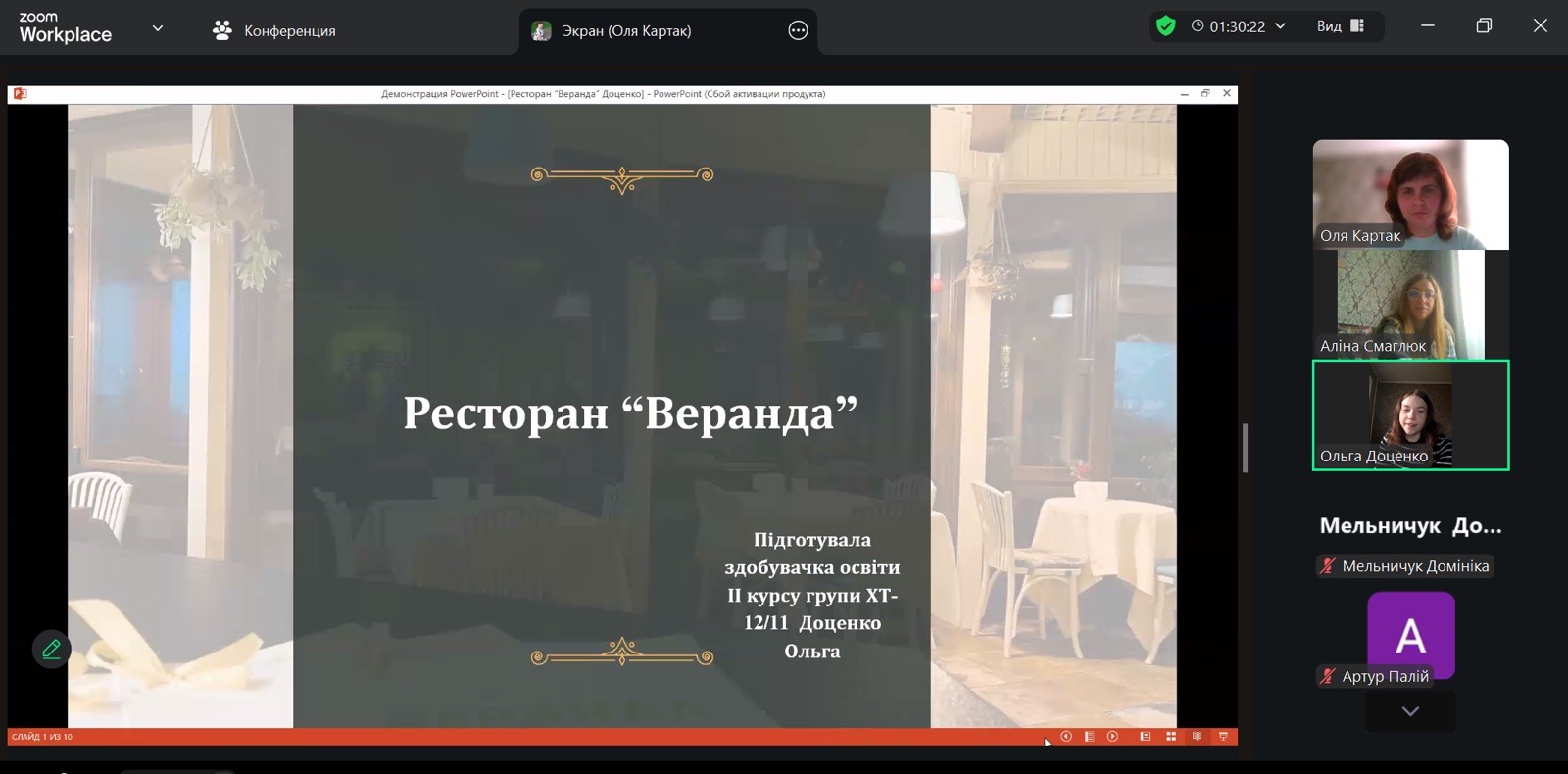
Task: Select Аліна Смаглюк video thumbnail
Action: click(1410, 304)
